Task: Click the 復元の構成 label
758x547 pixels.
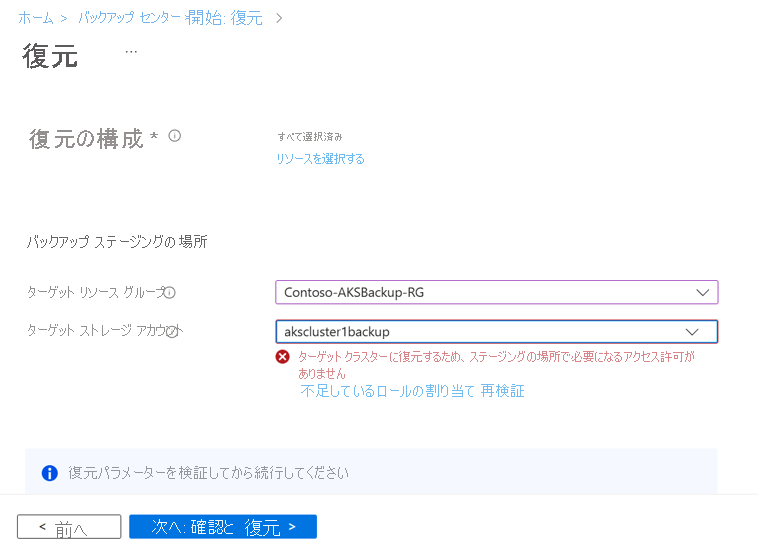Action: pos(87,139)
